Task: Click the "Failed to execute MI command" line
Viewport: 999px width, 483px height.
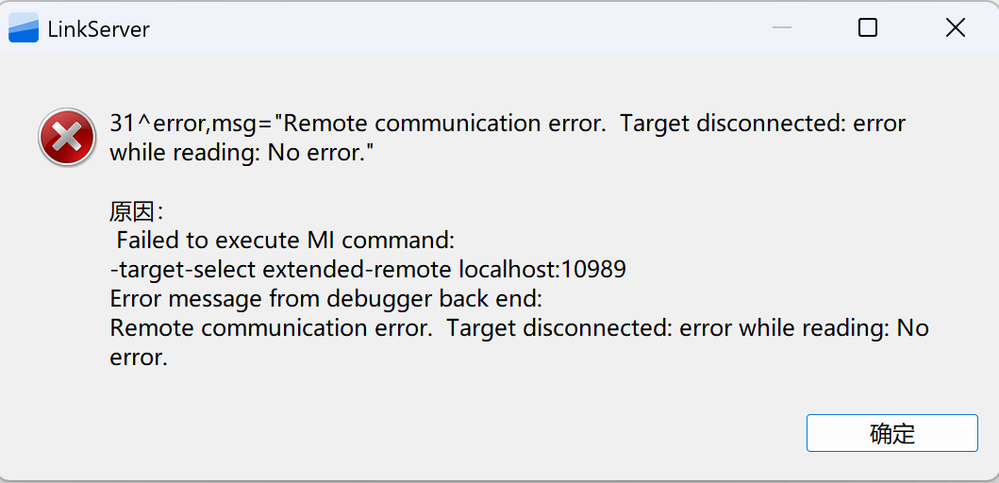Action: pos(286,240)
